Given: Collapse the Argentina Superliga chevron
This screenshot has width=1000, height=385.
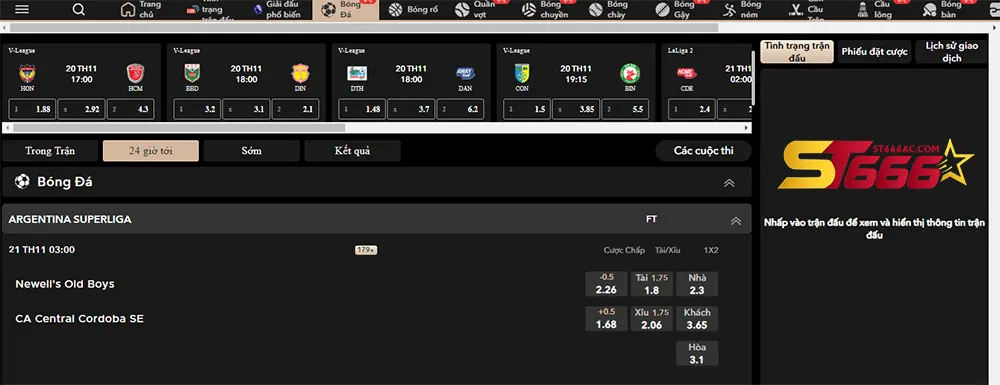Looking at the screenshot, I should click(735, 221).
